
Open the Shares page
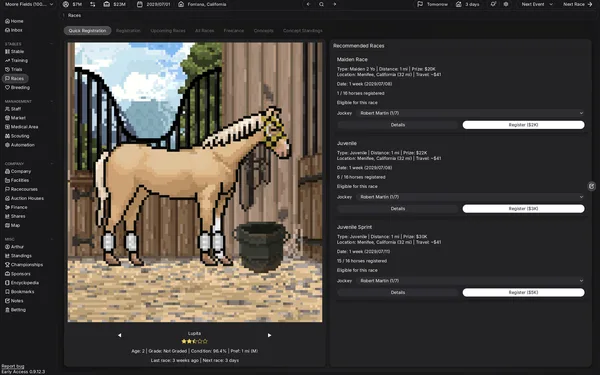click(x=14, y=216)
